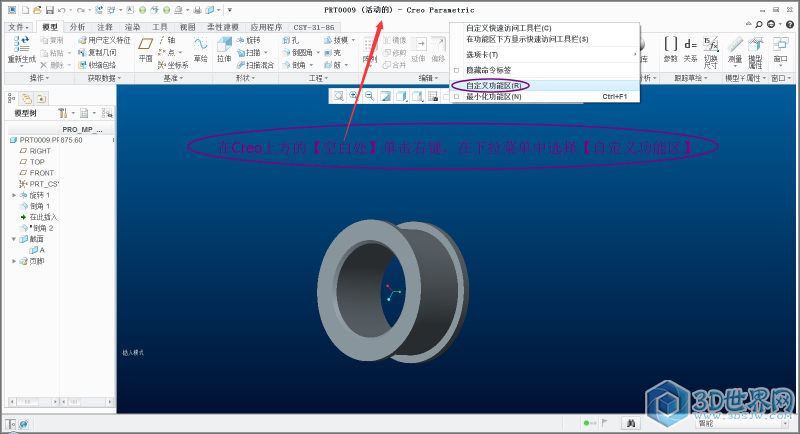Screen dimensions: 800x434
Task: Click the New file icon in quick access toolbar
Action: [x=25, y=10]
